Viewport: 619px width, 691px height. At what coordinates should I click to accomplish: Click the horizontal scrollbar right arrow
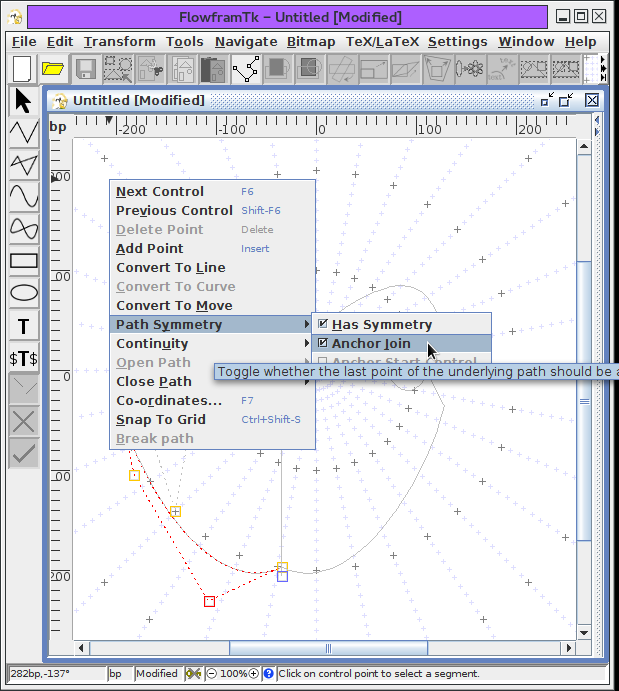click(x=569, y=648)
